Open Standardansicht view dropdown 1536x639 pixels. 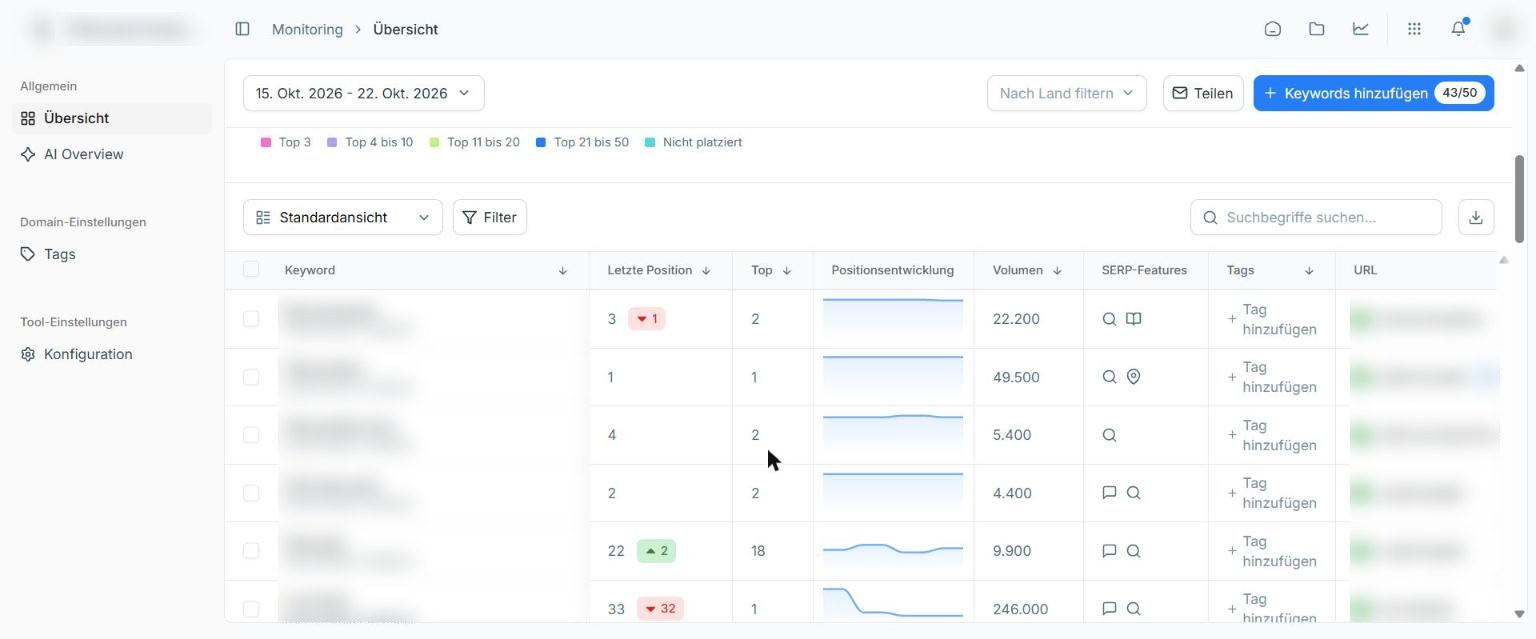coord(343,217)
